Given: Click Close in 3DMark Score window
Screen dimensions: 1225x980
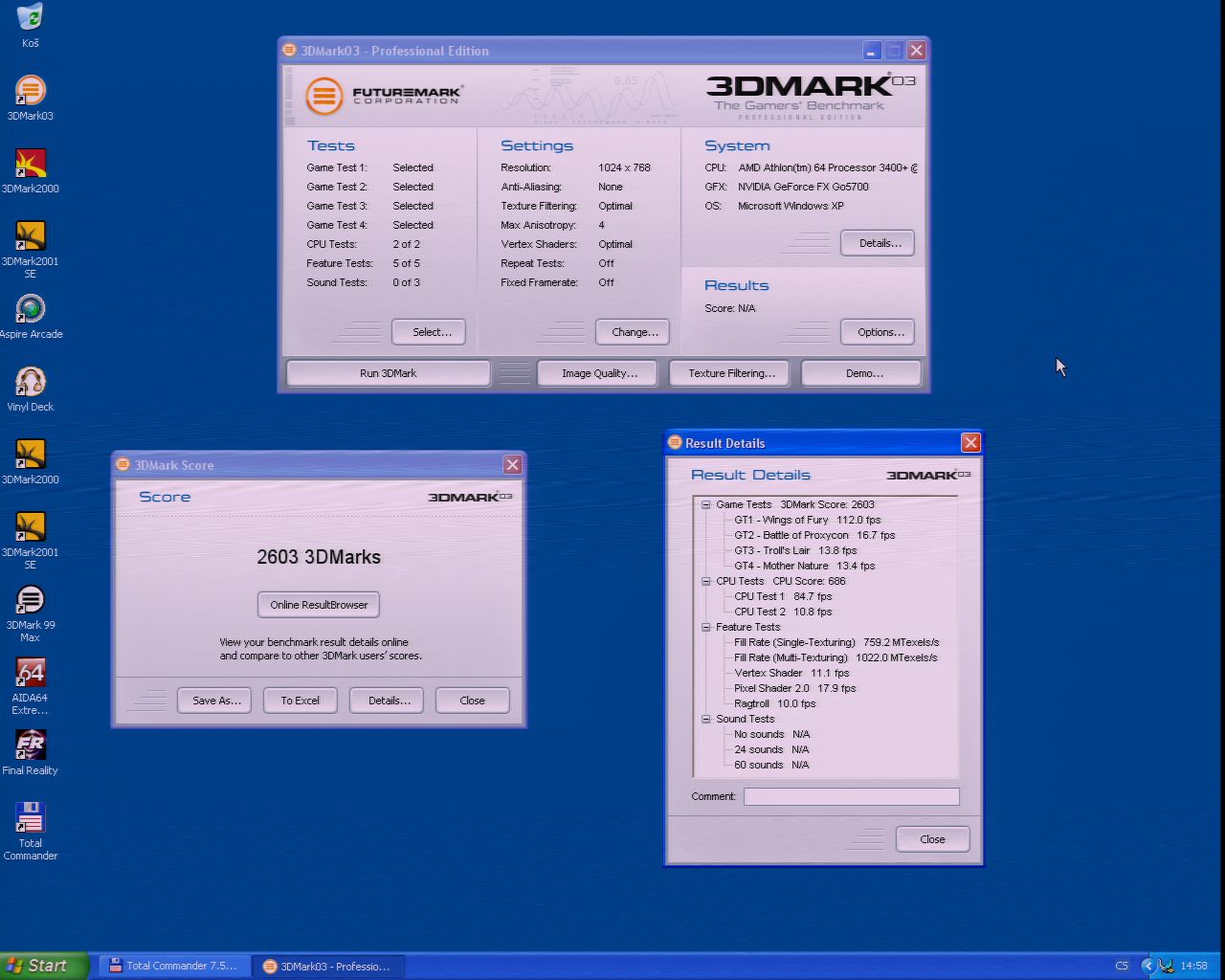Looking at the screenshot, I should [x=472, y=701].
